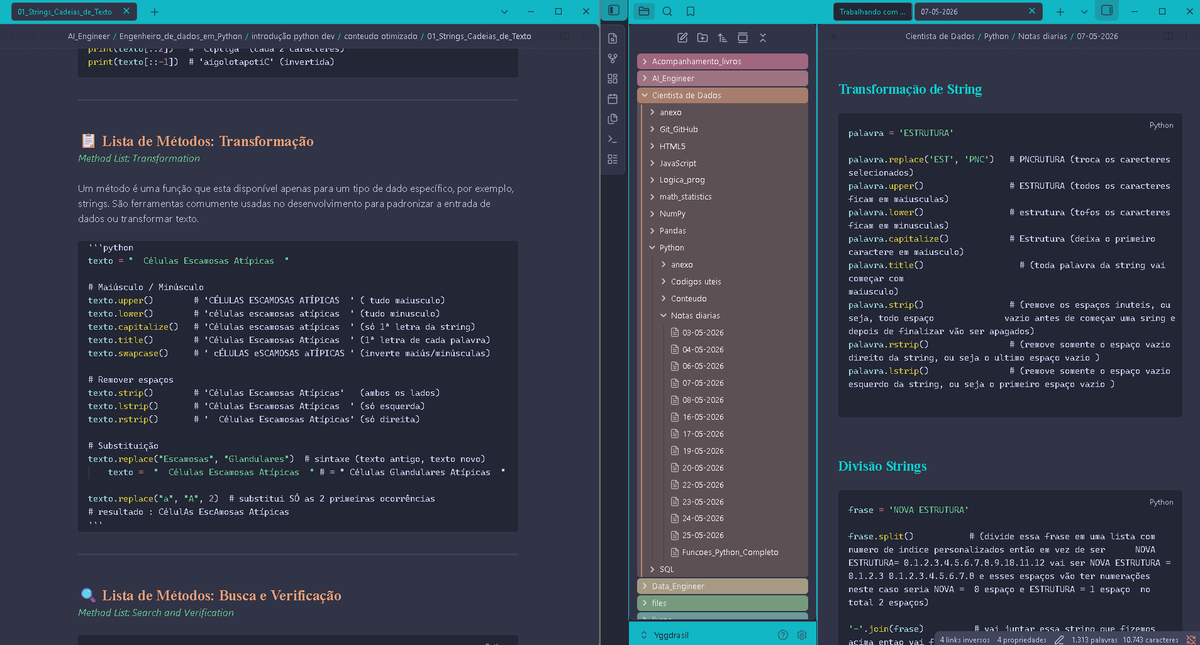
Task: Toggle the left sidebar collapse icon
Action: (x=613, y=11)
